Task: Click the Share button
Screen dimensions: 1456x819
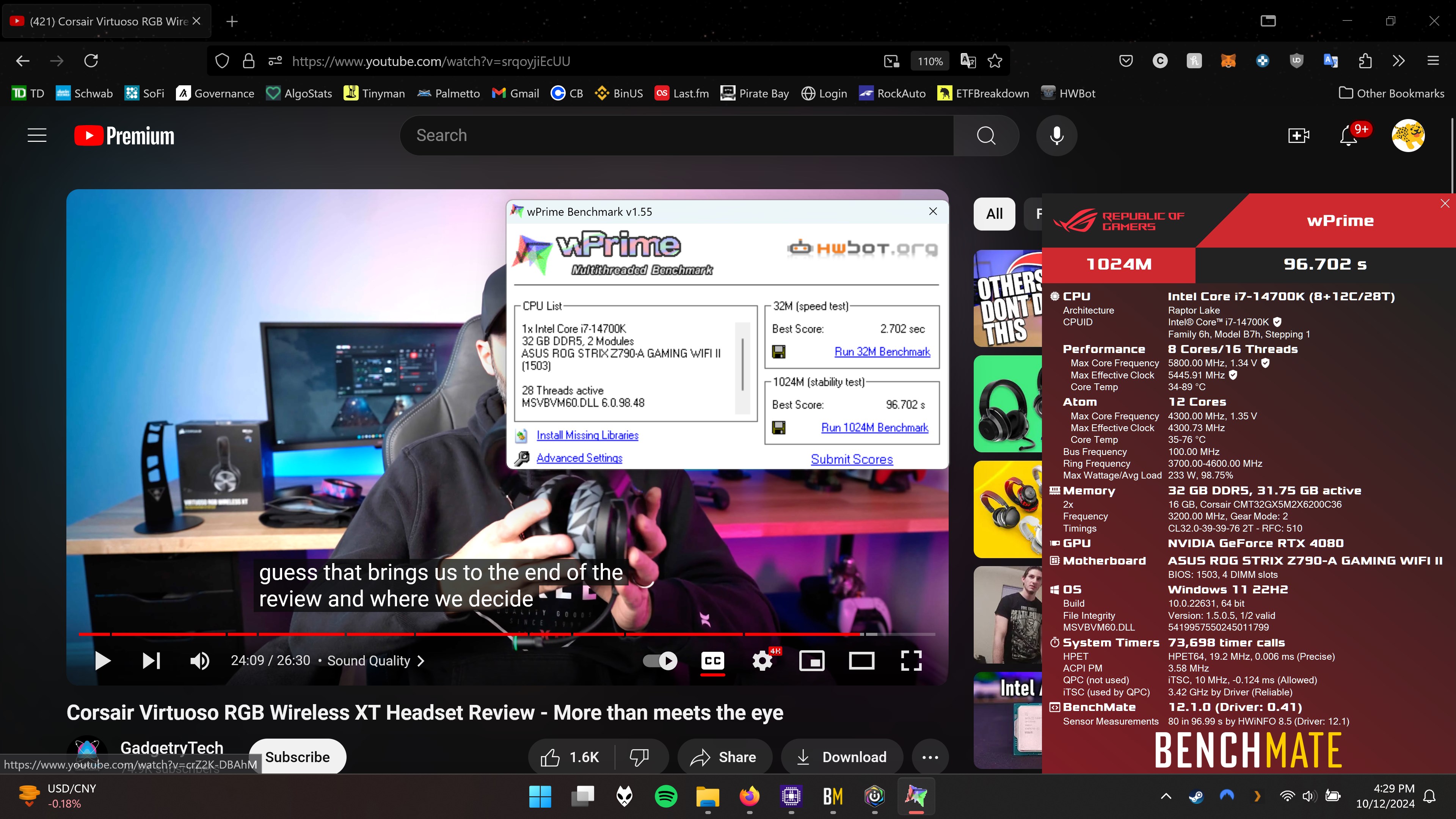Action: (x=724, y=757)
